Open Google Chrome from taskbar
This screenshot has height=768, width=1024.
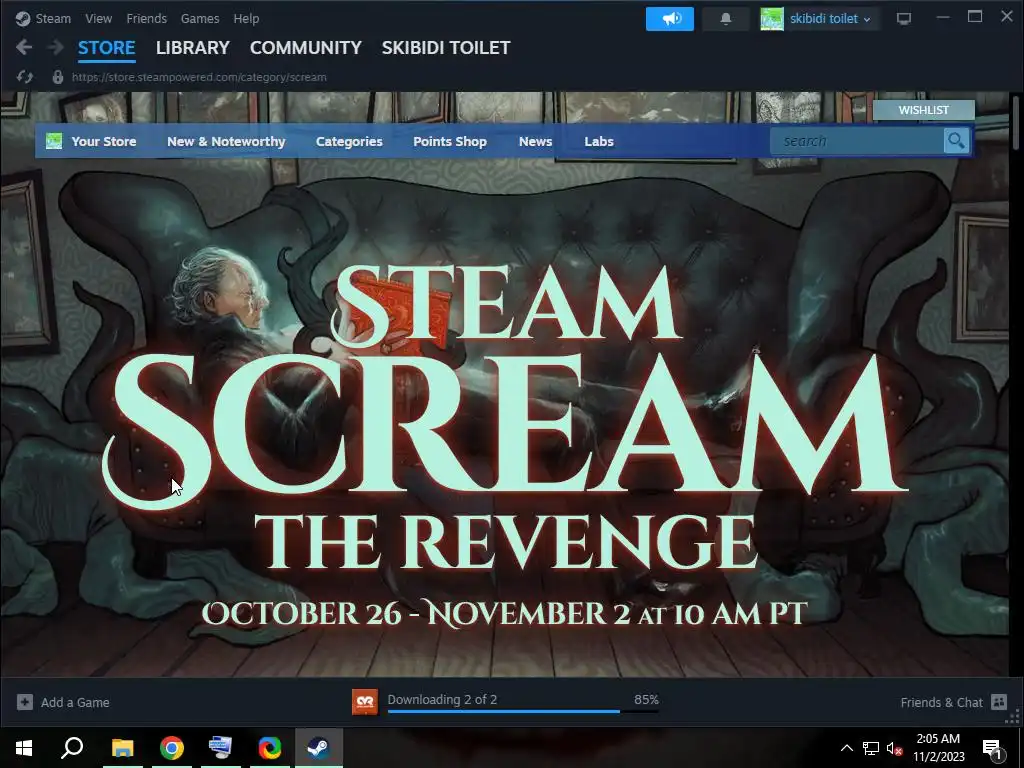click(172, 748)
